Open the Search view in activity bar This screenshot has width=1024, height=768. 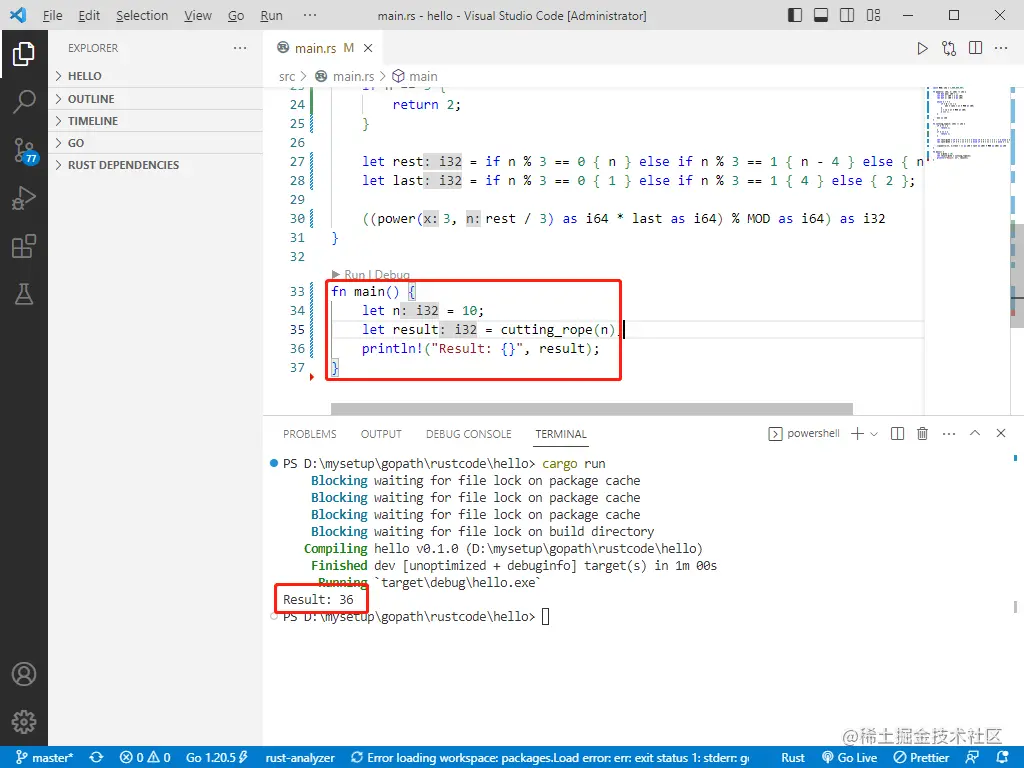coord(24,102)
